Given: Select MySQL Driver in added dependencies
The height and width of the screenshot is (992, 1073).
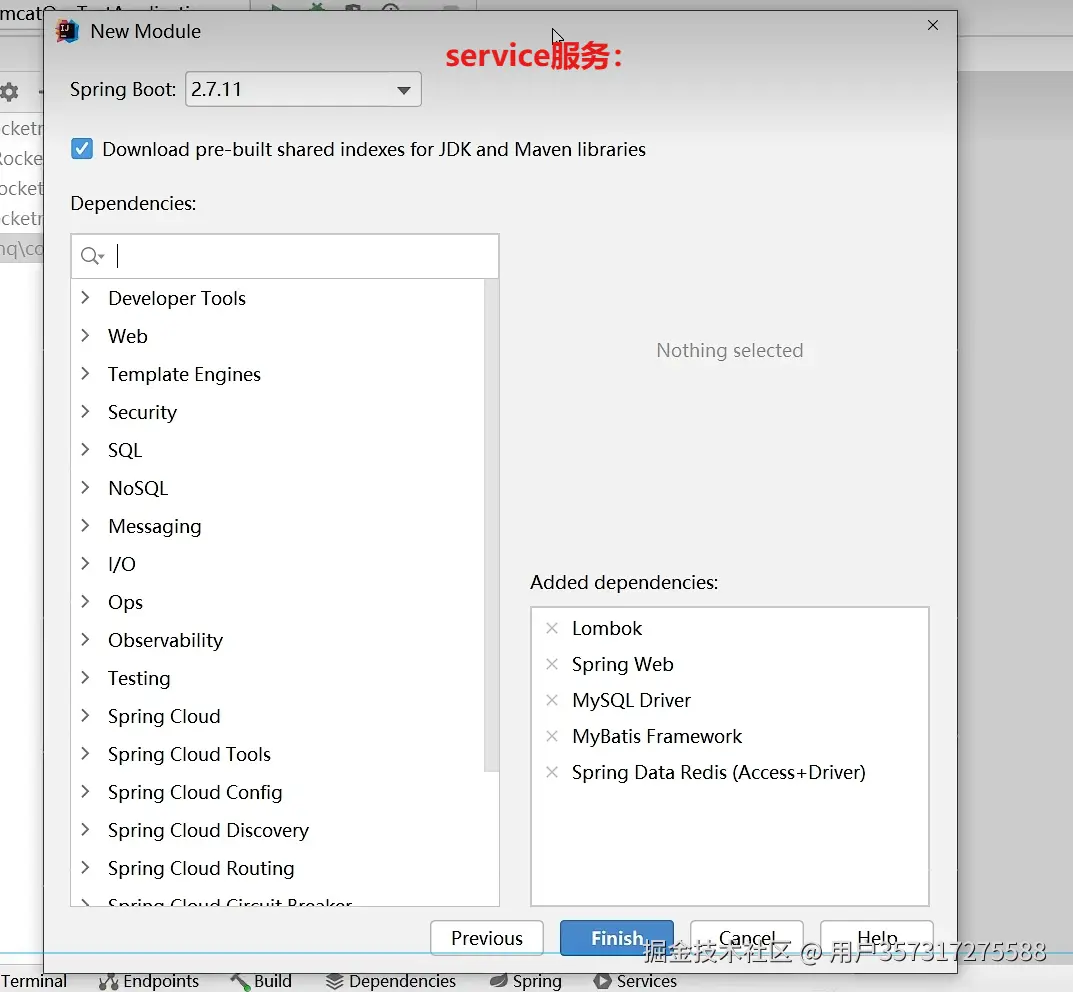Looking at the screenshot, I should click(632, 700).
